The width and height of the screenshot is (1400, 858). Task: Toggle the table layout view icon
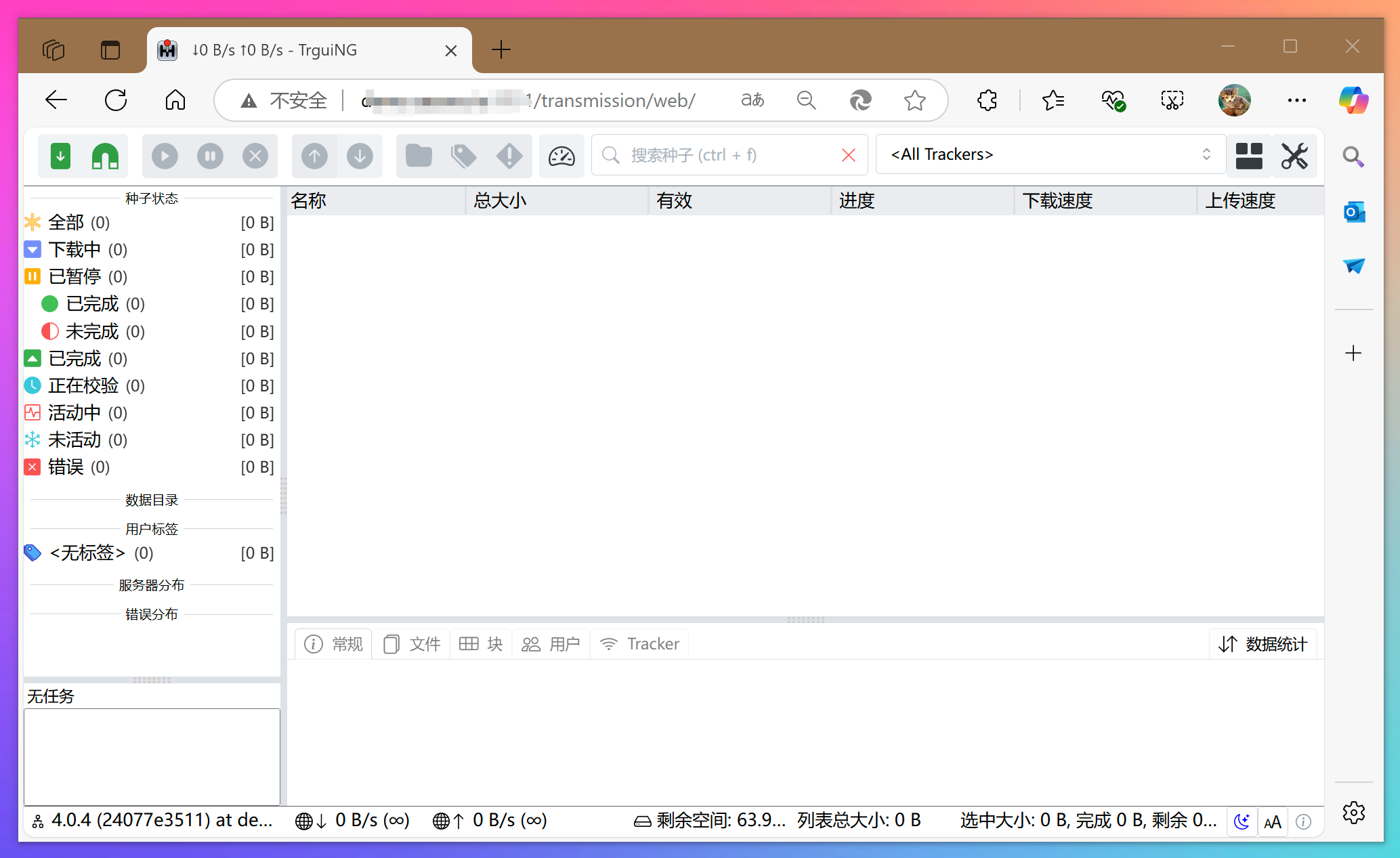(1248, 155)
